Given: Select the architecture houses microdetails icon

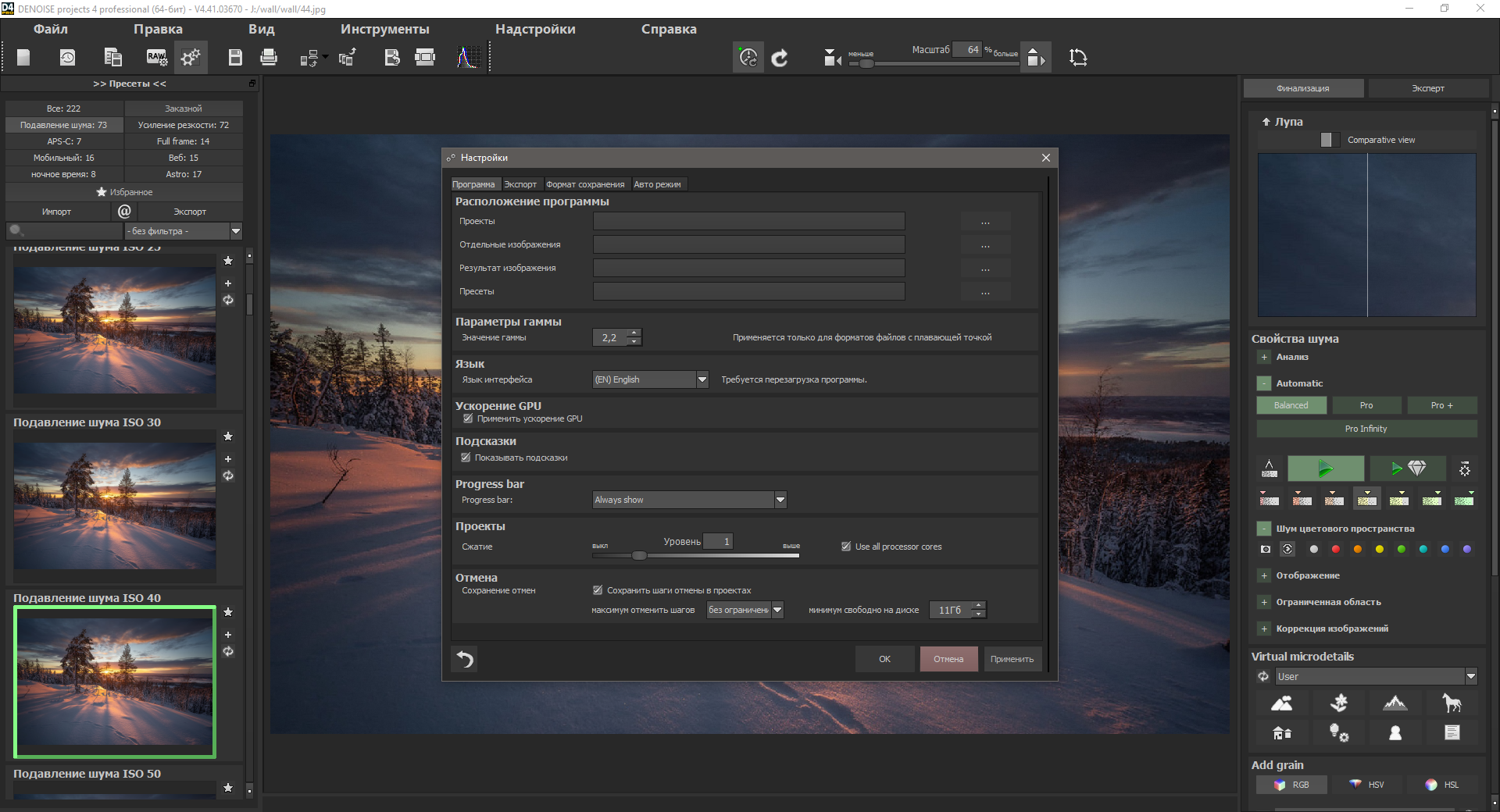Looking at the screenshot, I should tap(1282, 733).
